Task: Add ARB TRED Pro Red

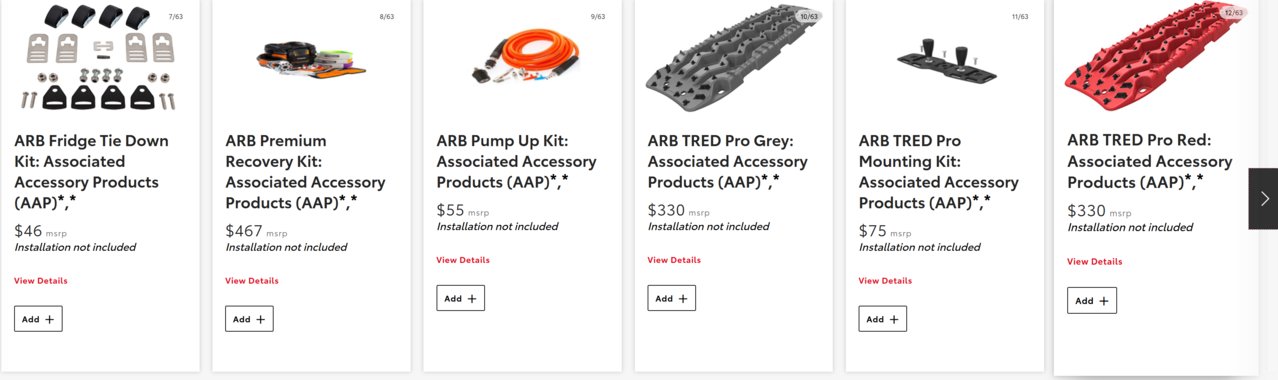Action: 1092,300
